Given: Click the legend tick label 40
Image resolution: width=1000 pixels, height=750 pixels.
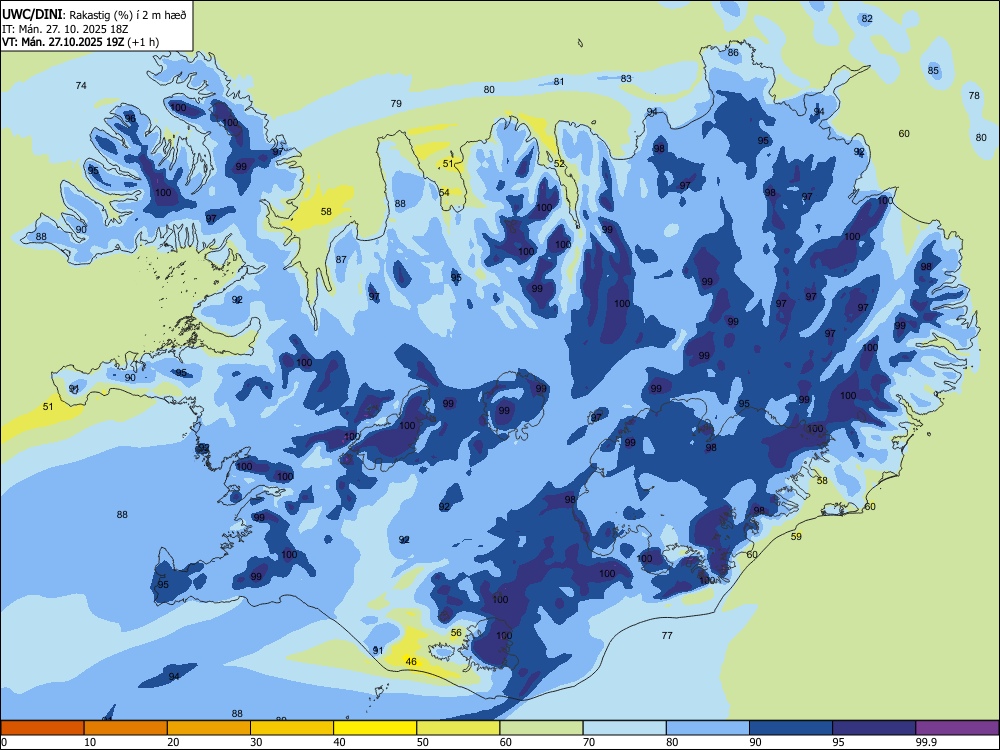Looking at the screenshot, I should pyautogui.click(x=340, y=742).
